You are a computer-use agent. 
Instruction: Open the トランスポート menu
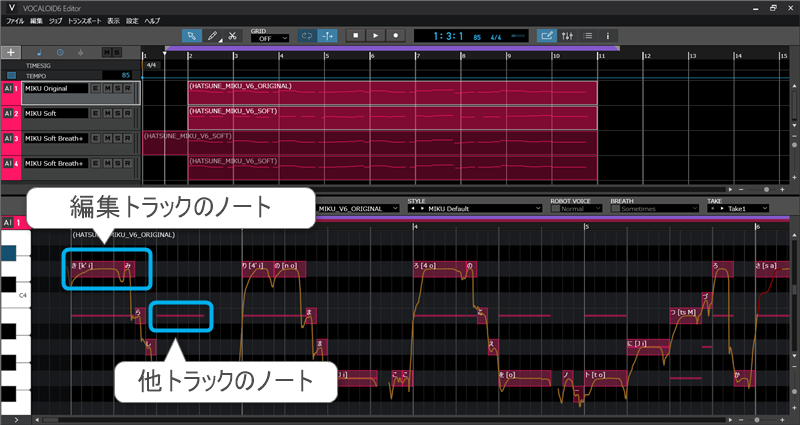[x=85, y=21]
